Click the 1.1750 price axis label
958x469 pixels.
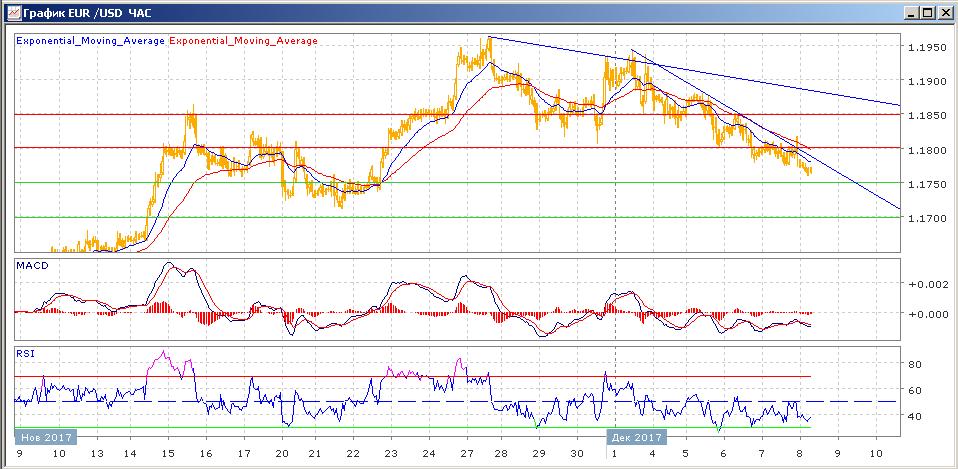(926, 184)
